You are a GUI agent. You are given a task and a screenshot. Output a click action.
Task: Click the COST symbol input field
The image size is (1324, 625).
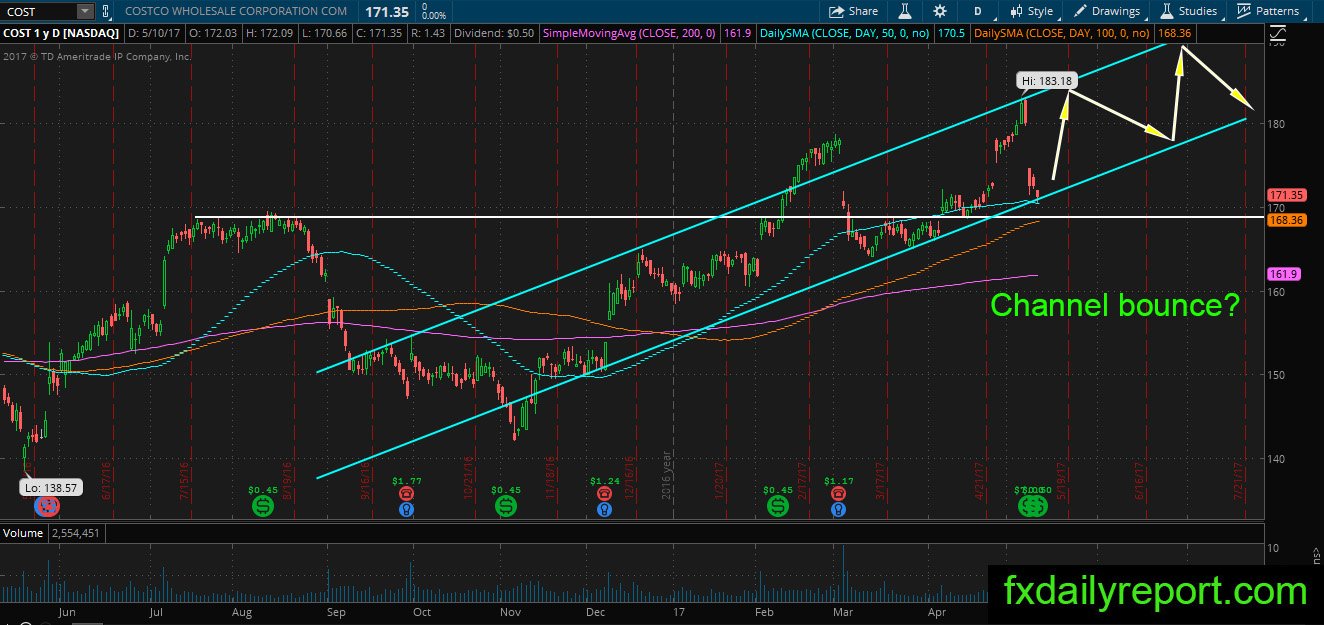[38, 11]
